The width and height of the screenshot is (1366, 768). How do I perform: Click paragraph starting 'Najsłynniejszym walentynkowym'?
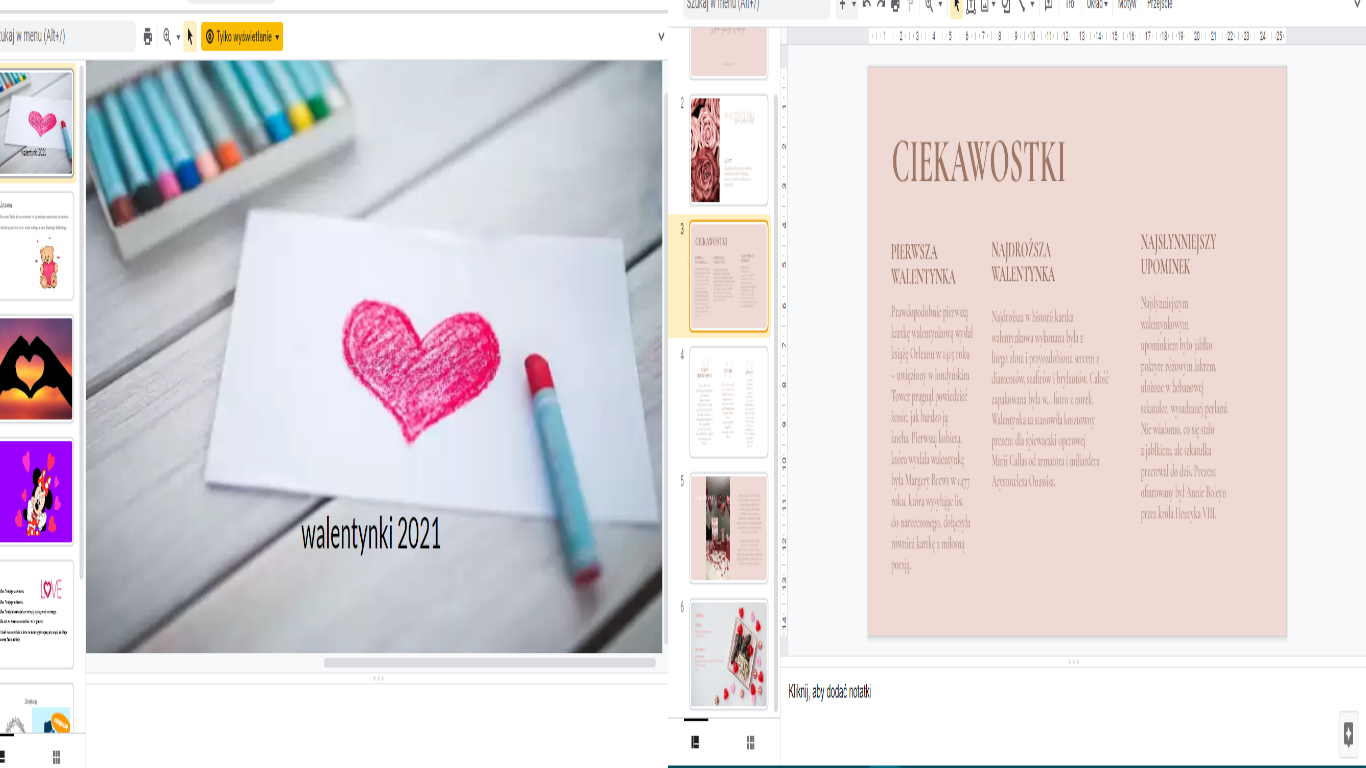pos(1184,408)
